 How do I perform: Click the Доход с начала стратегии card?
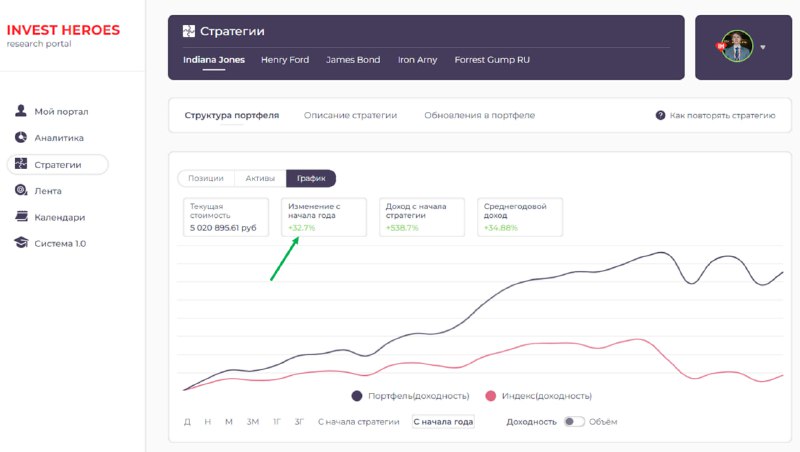[x=421, y=217]
